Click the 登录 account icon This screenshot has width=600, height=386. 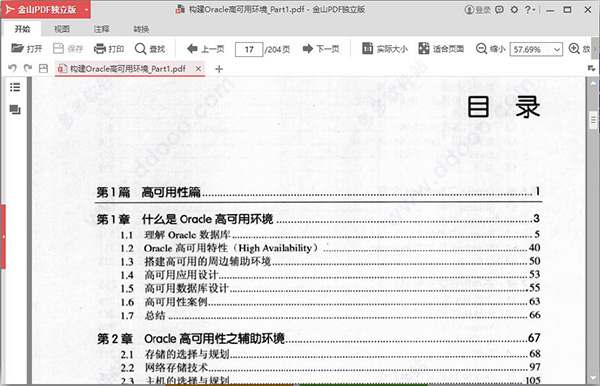click(477, 10)
